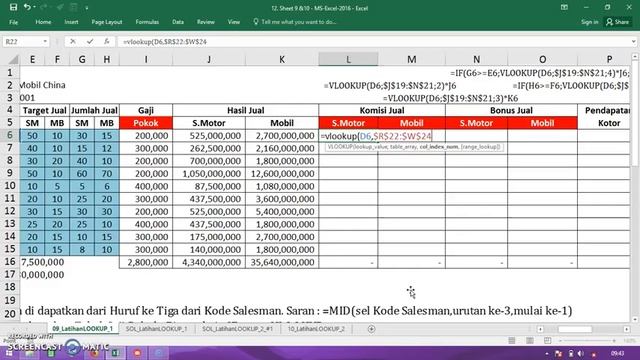Click the vertical scrollbar down arrow
Screen dimensions: 640x360
click(635, 320)
